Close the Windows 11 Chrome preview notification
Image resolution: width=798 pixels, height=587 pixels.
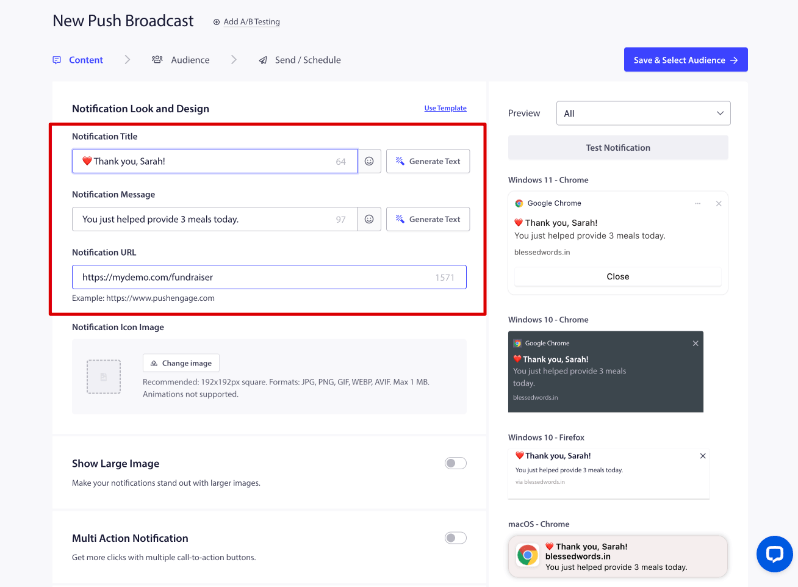[x=719, y=204]
